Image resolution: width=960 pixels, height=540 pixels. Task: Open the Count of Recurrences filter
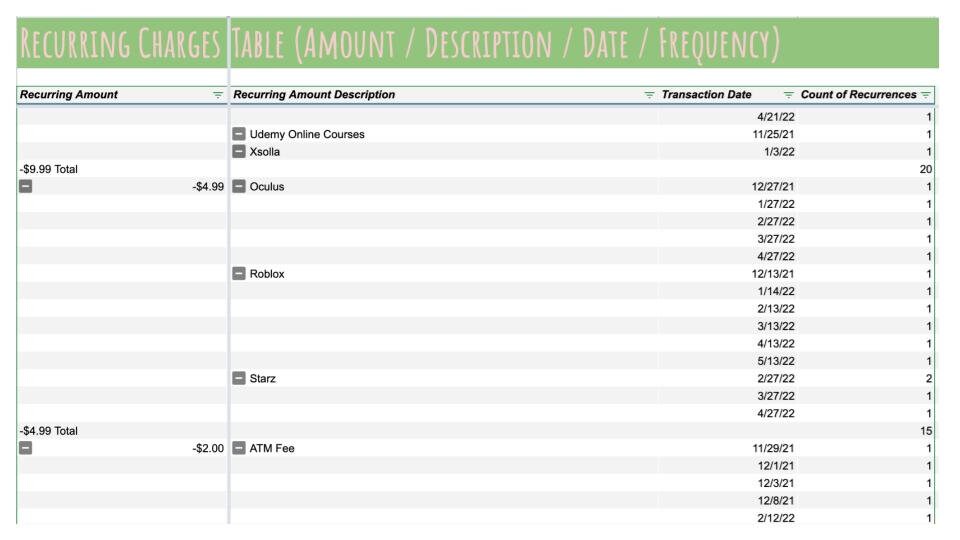(926, 95)
